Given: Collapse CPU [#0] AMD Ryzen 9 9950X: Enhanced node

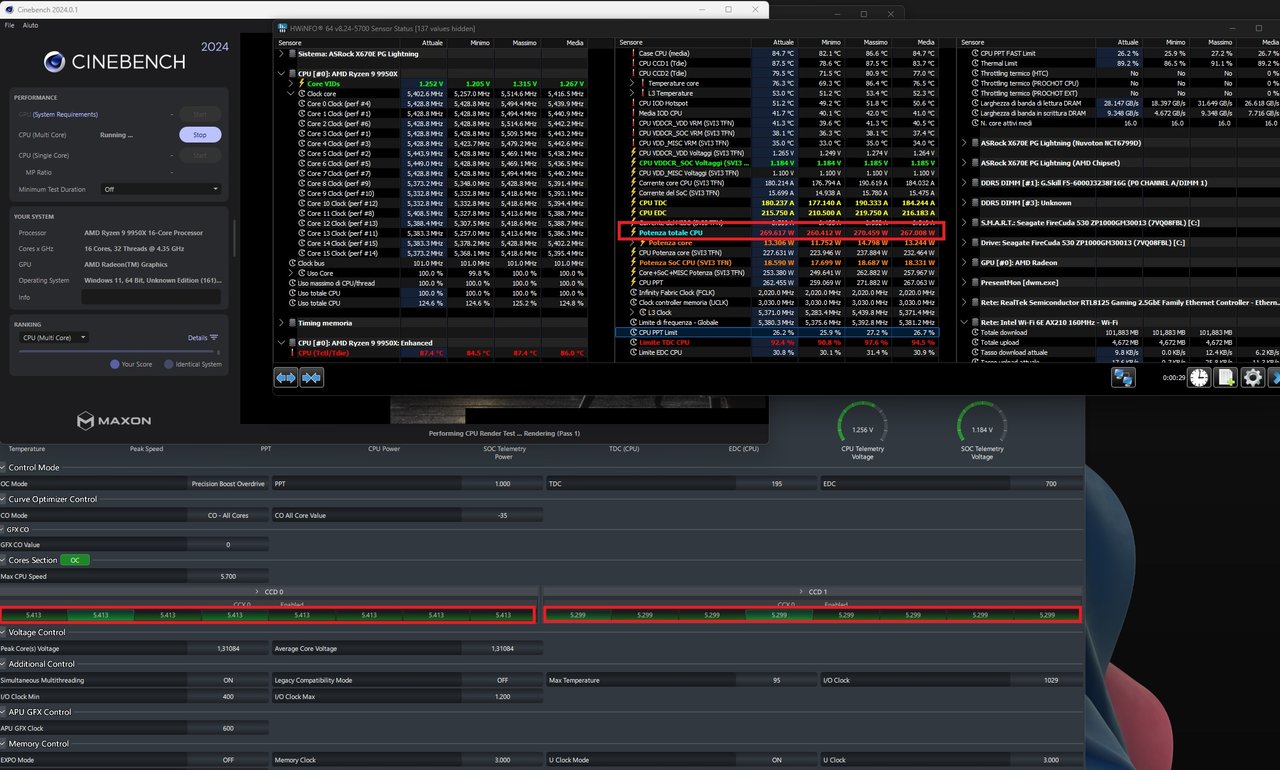Looking at the screenshot, I should pos(280,342).
